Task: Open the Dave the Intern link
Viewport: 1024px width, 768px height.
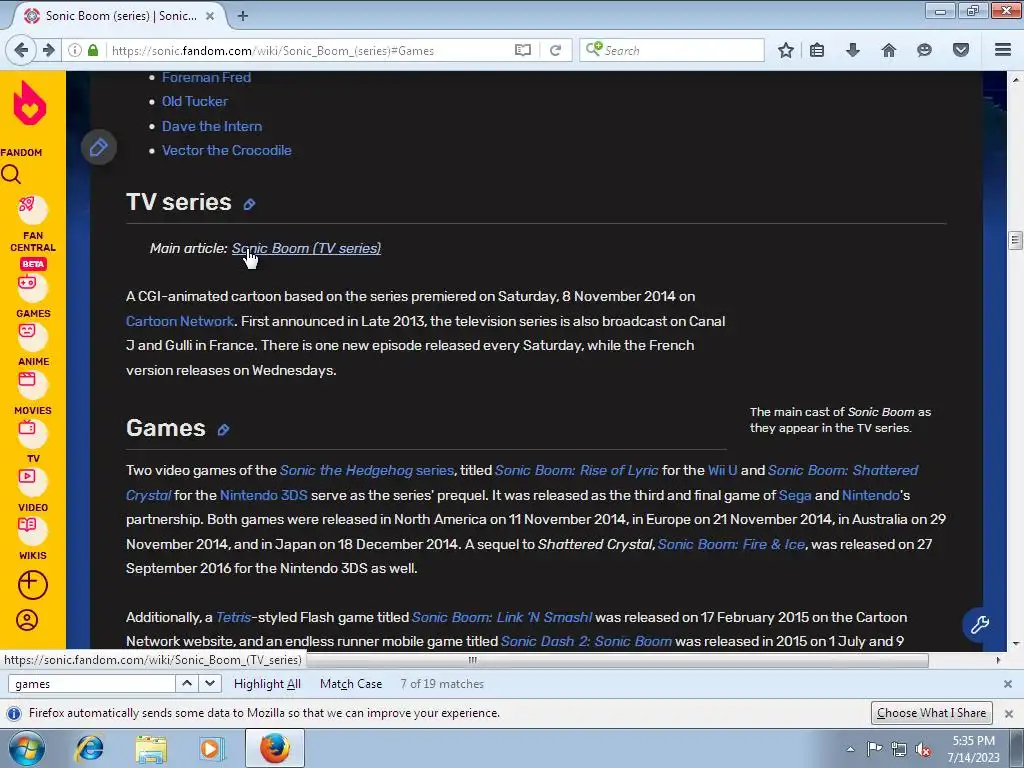Action: coord(212,126)
